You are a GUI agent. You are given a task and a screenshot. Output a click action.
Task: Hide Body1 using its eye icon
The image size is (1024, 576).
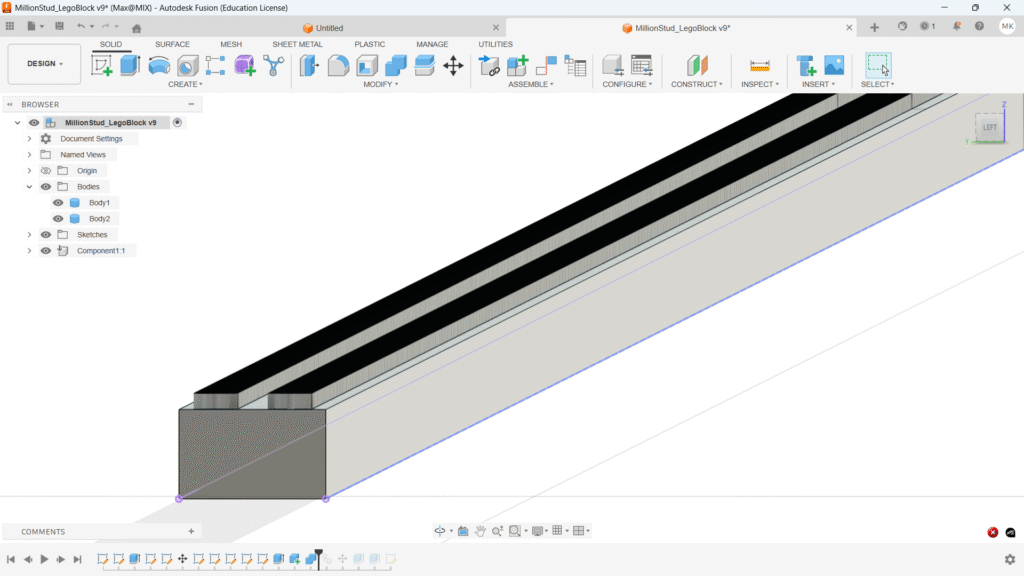coord(58,203)
